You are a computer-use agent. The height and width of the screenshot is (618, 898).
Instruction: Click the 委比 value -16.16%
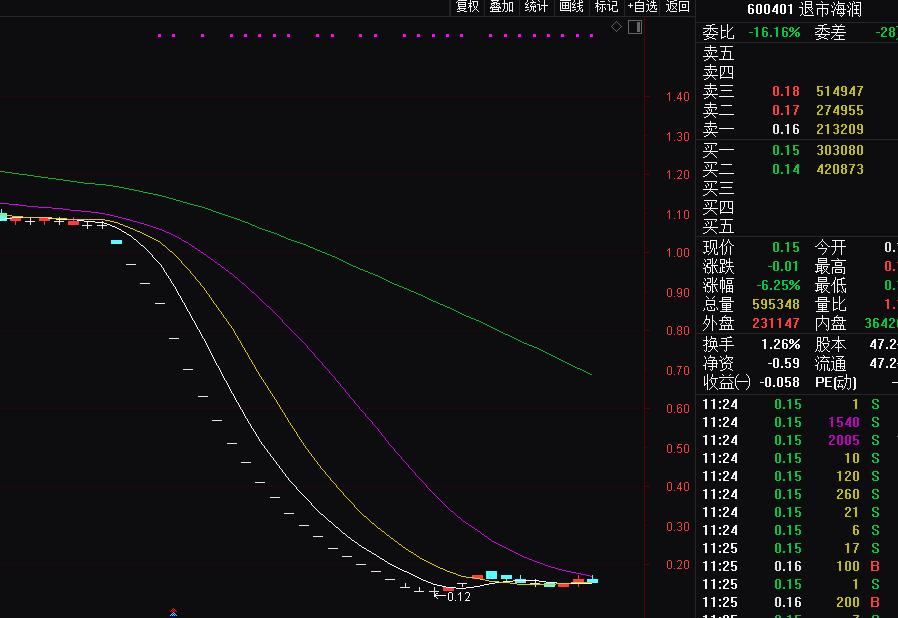pyautogui.click(x=774, y=32)
